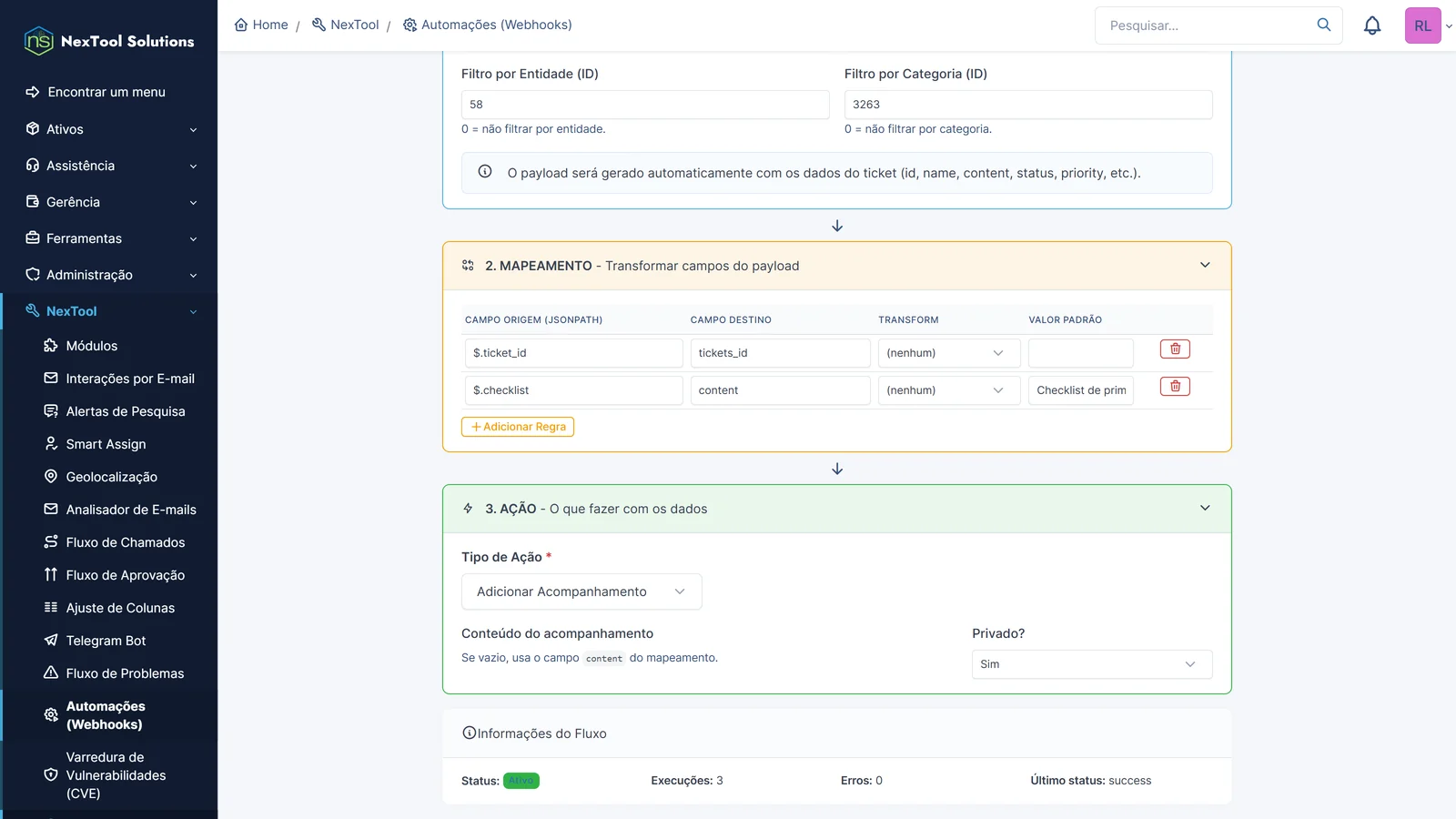Expand the Administração menu

(109, 275)
